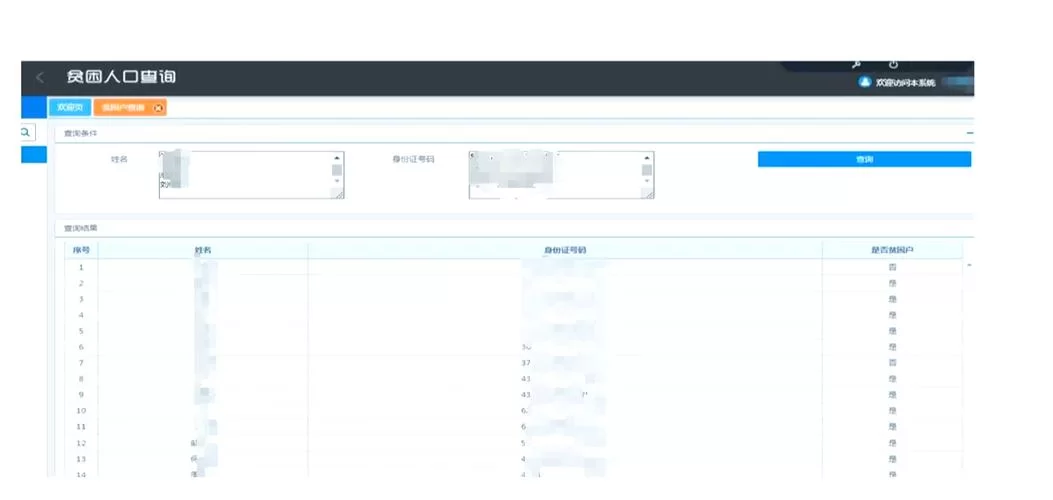Click the resize grip of 身份证号码 text area
The height and width of the screenshot is (500, 1053).
(649, 194)
